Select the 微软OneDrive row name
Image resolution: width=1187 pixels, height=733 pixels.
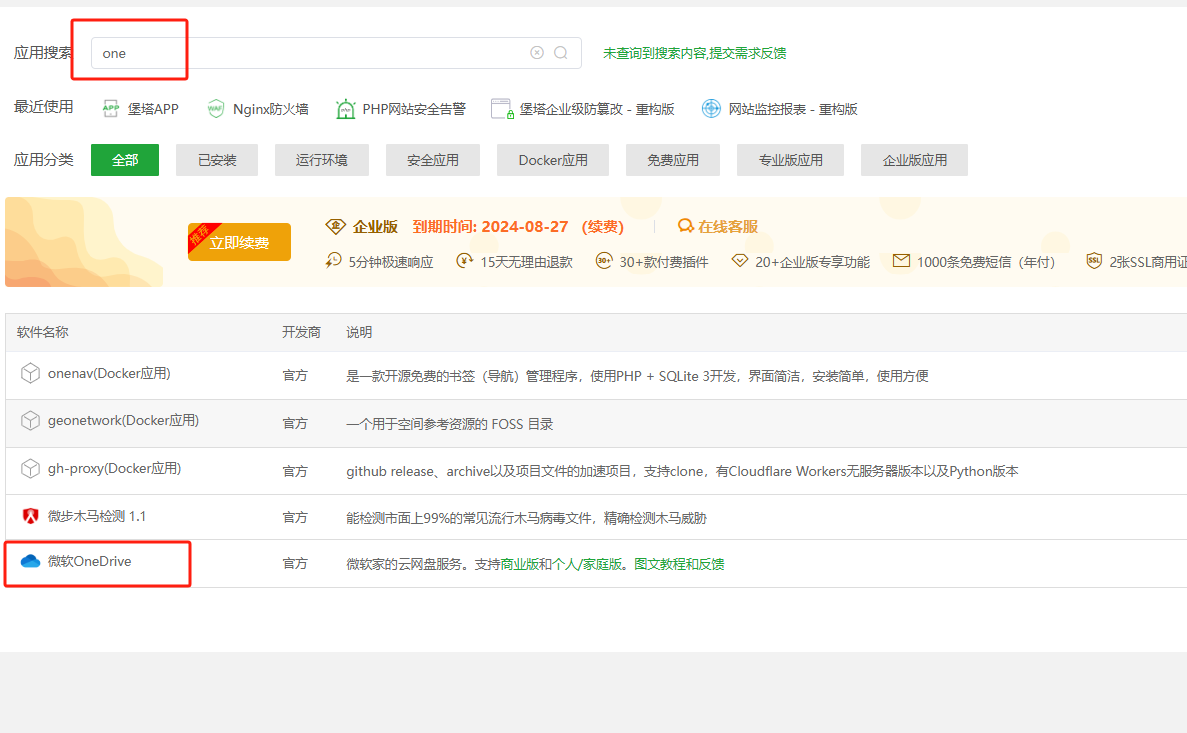point(89,561)
